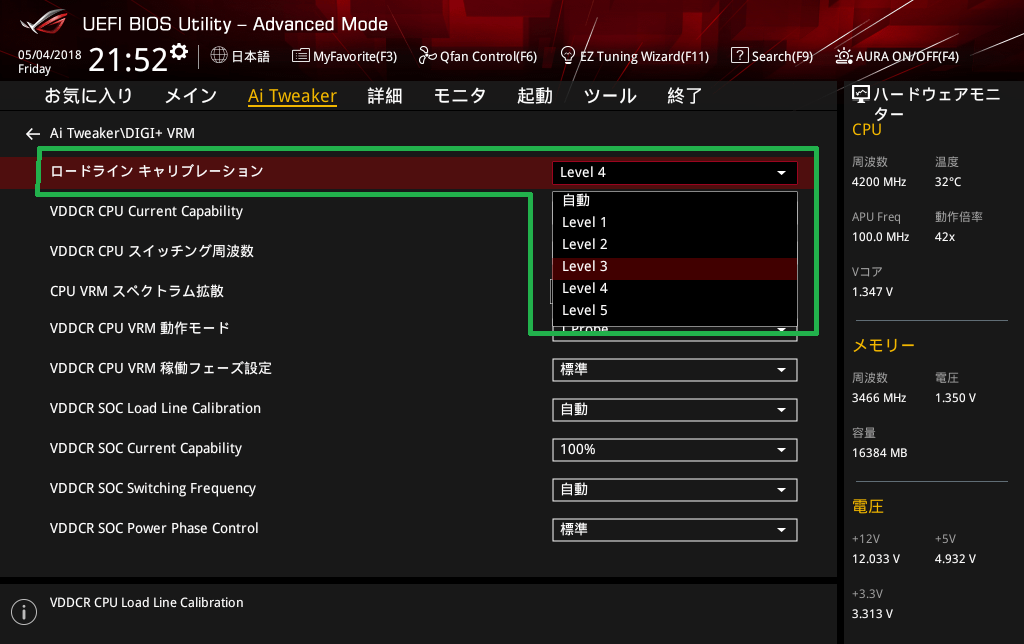Click Vコア 1.347 V value
The image size is (1024, 644).
(872, 292)
